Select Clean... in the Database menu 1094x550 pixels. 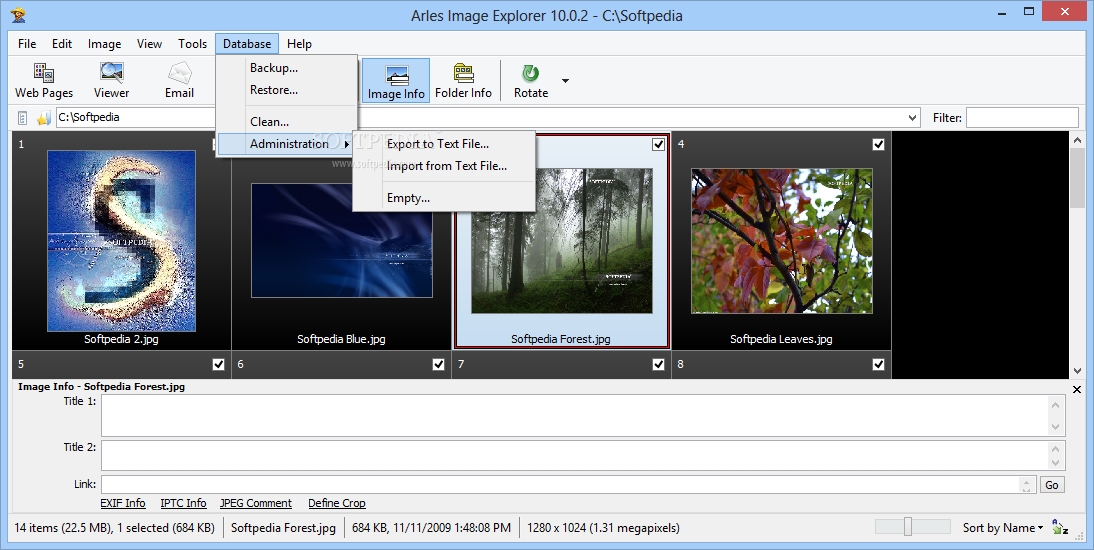tap(287, 121)
